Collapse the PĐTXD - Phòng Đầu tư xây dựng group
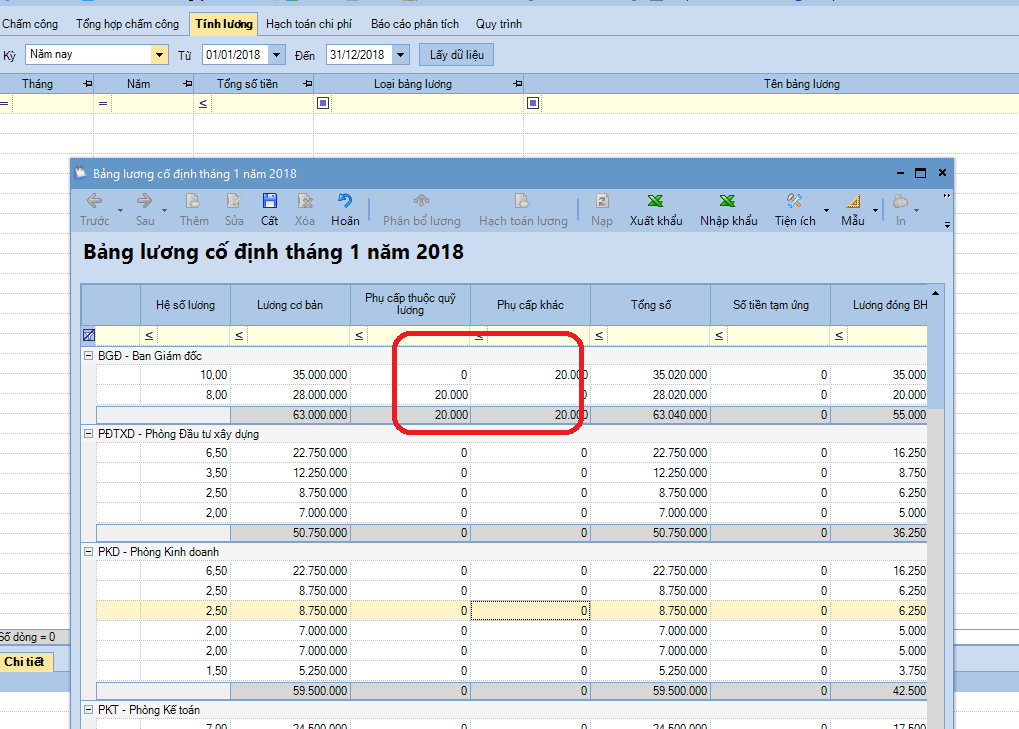Image resolution: width=1019 pixels, height=729 pixels. (x=88, y=434)
